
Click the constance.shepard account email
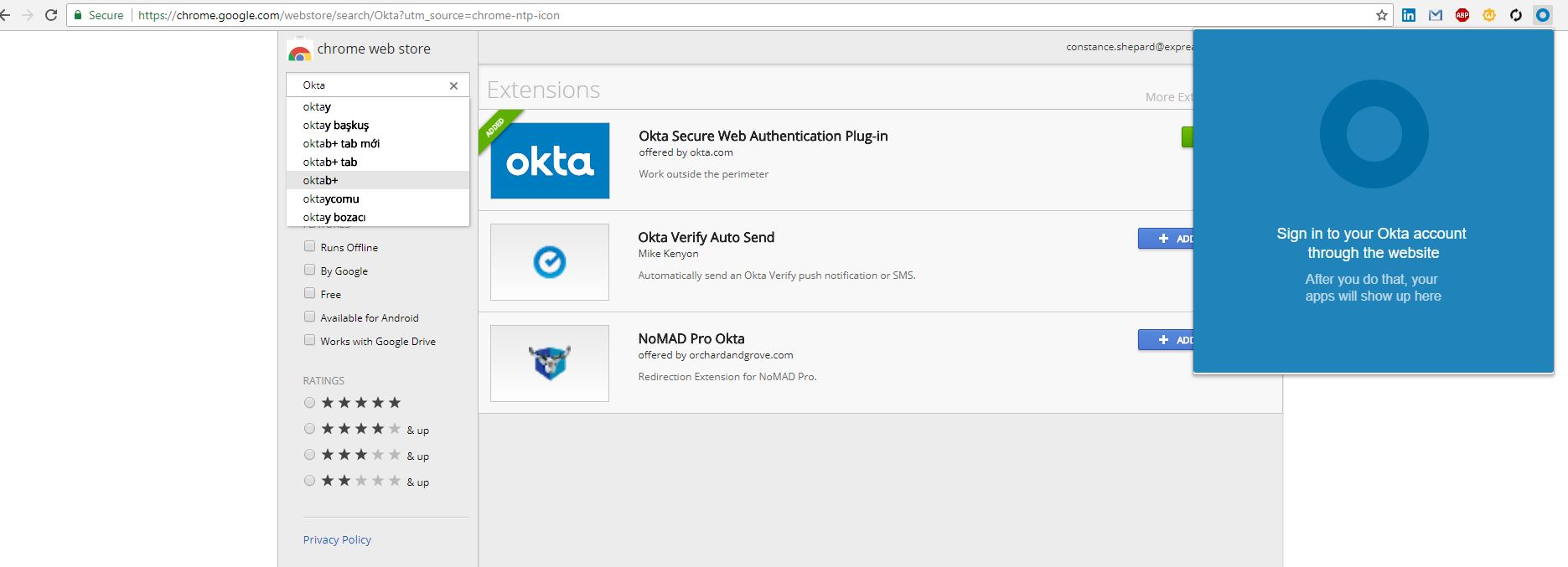[1130, 47]
